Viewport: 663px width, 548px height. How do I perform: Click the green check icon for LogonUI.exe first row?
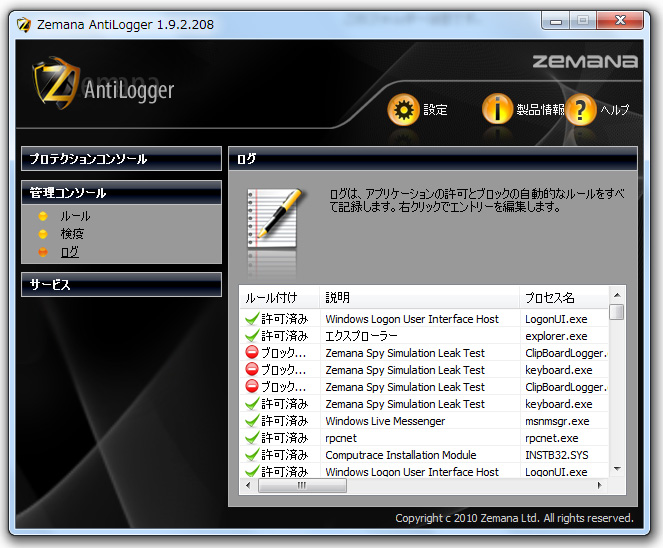point(252,319)
